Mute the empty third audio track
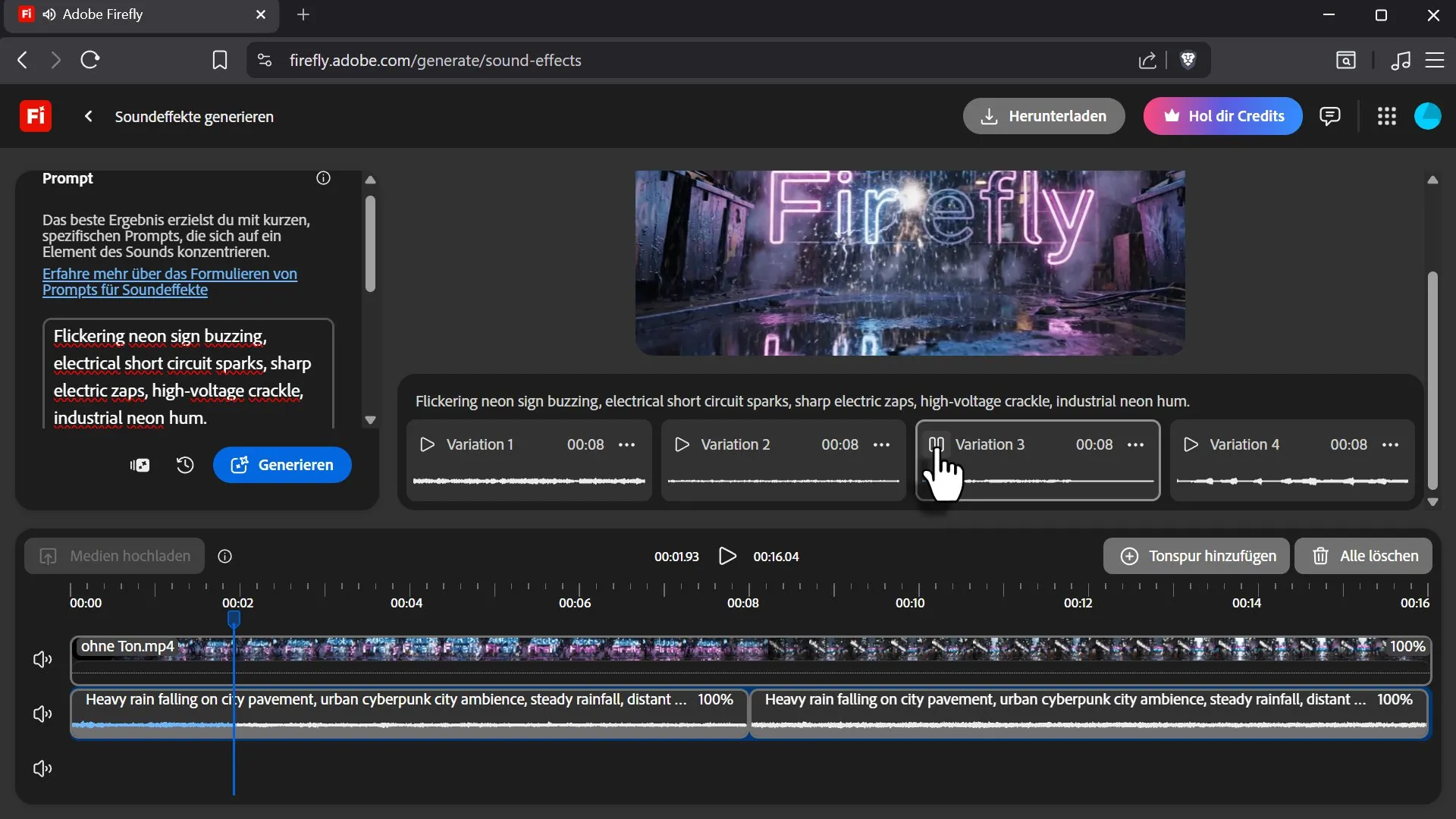Image resolution: width=1456 pixels, height=819 pixels. click(x=42, y=769)
